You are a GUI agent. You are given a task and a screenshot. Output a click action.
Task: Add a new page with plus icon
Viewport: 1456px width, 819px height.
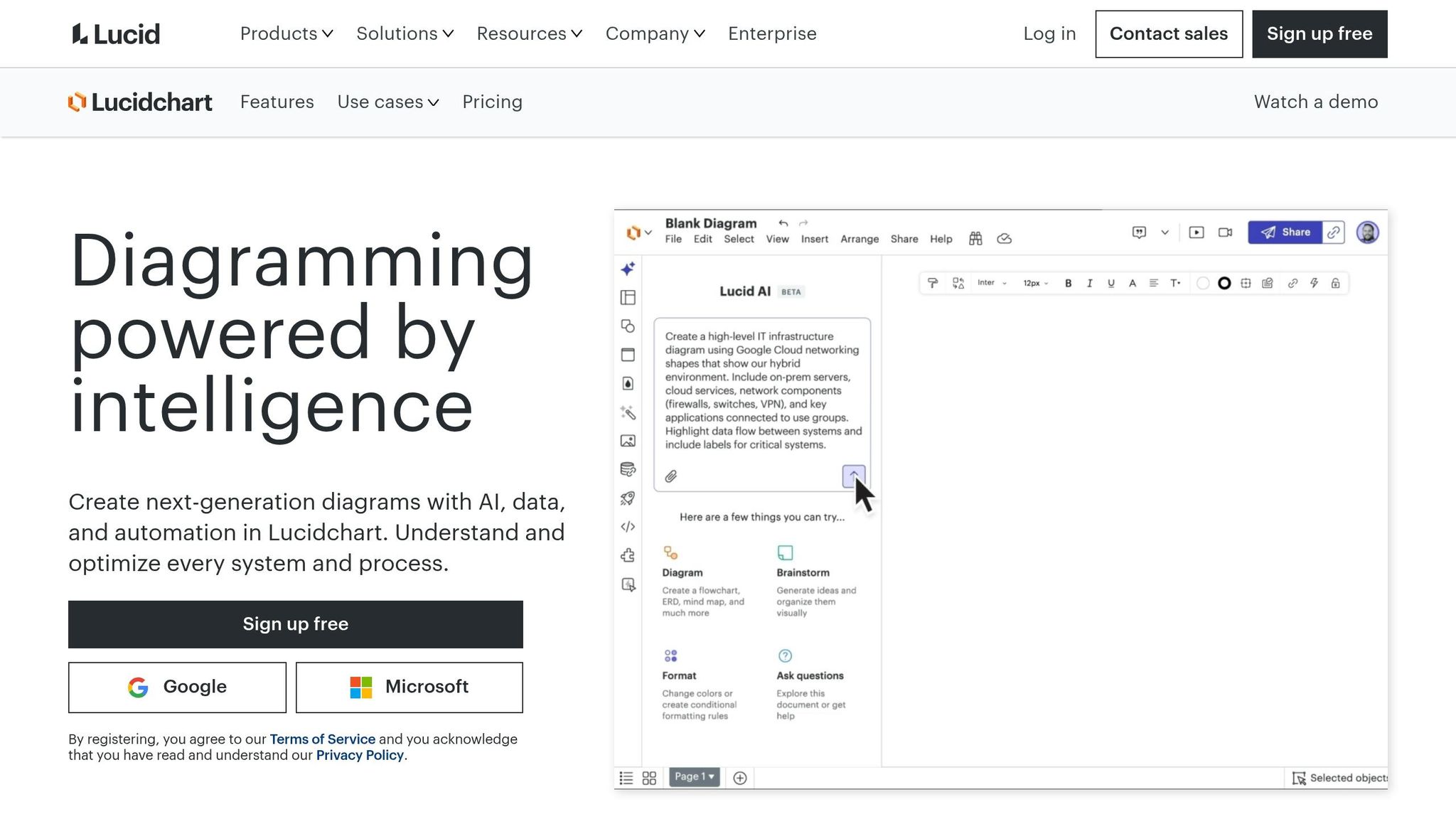pos(739,778)
